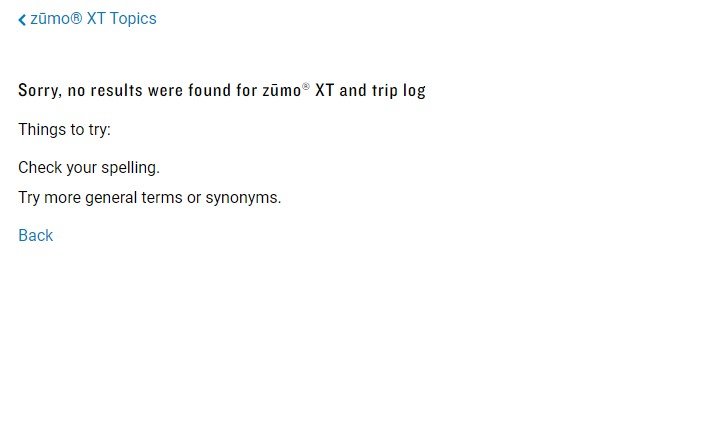Click 'XT' in the bold heading
This screenshot has width=705, height=425.
click(325, 90)
